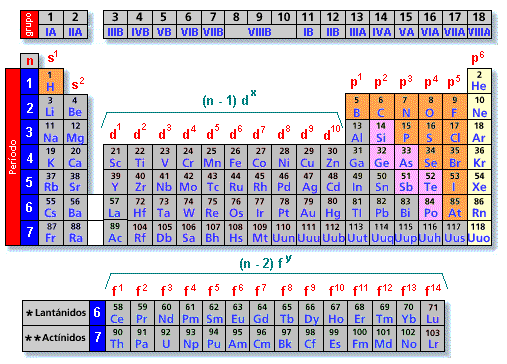
Task: Click the meitnerium cell Mt
Action: click(x=260, y=233)
